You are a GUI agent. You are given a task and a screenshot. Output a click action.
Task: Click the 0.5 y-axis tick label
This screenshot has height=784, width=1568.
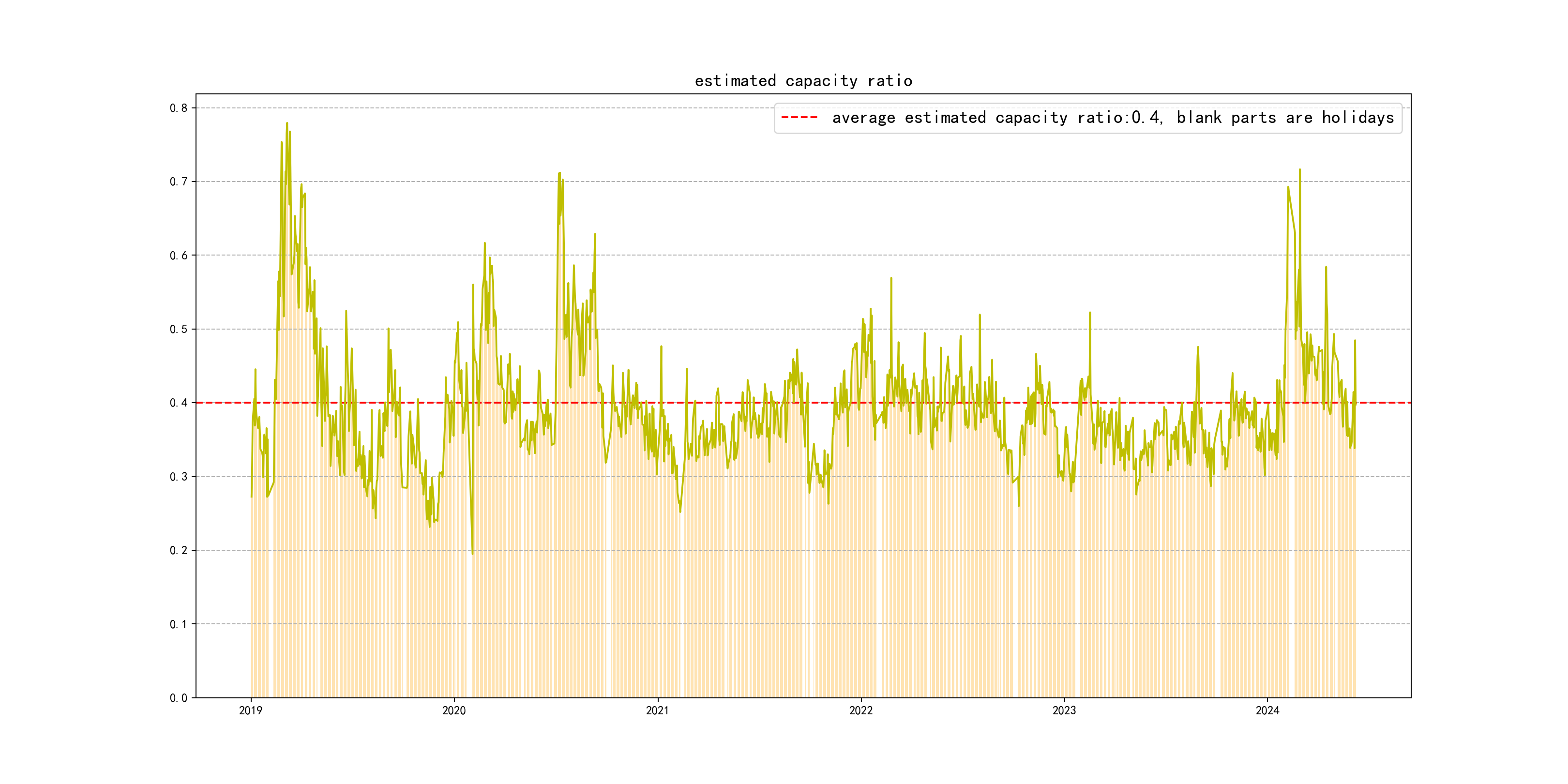pos(179,329)
